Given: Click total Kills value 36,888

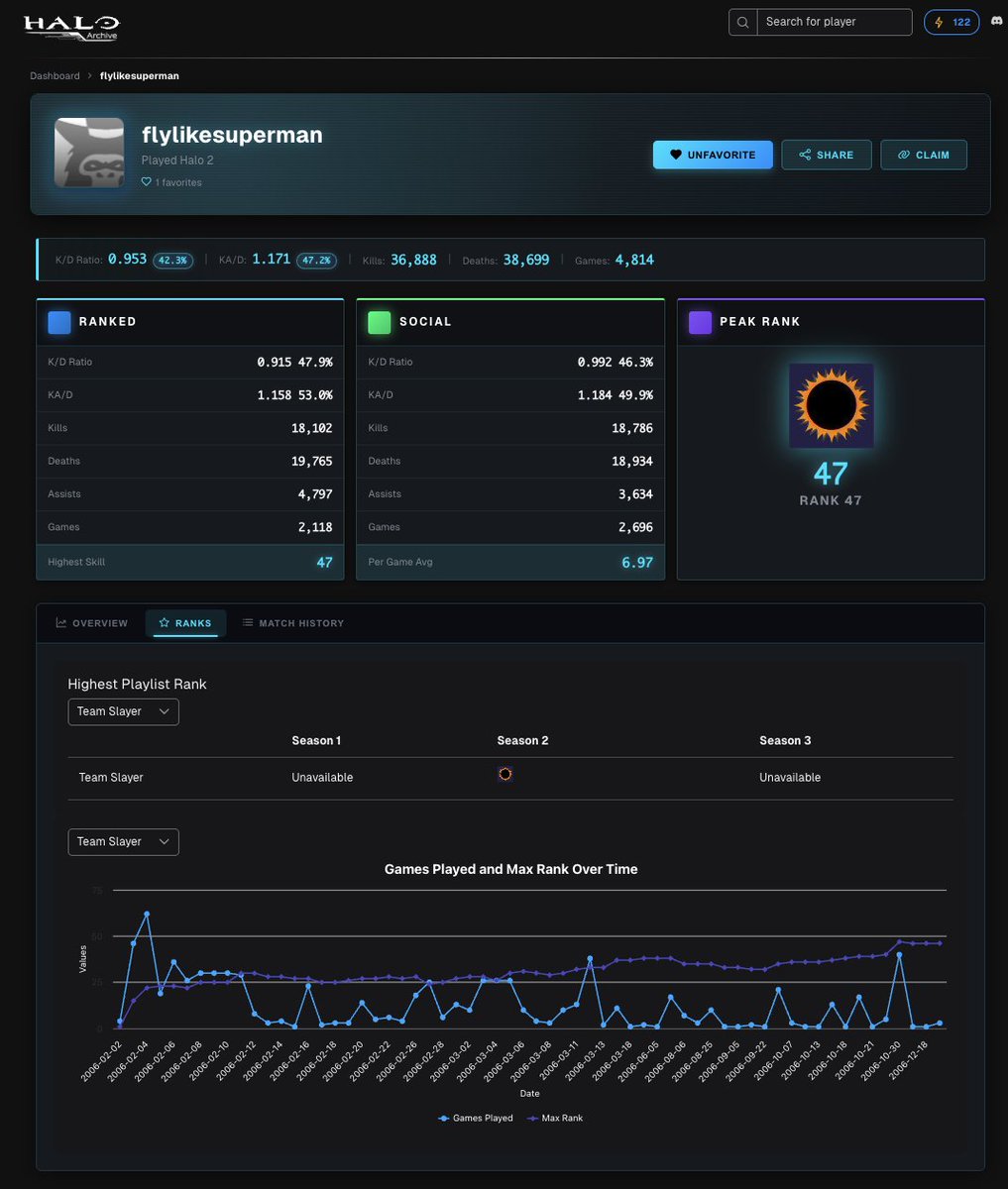Looking at the screenshot, I should pos(413,260).
